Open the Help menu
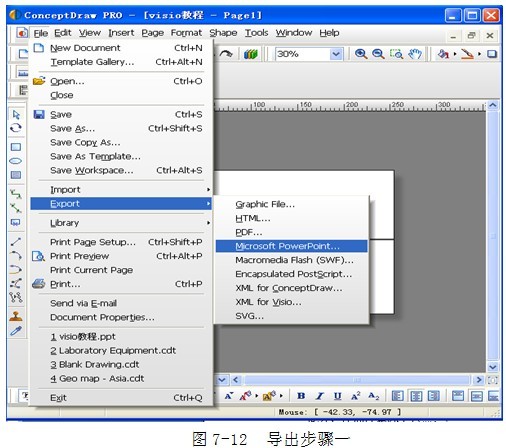The height and width of the screenshot is (448, 506). click(x=329, y=33)
